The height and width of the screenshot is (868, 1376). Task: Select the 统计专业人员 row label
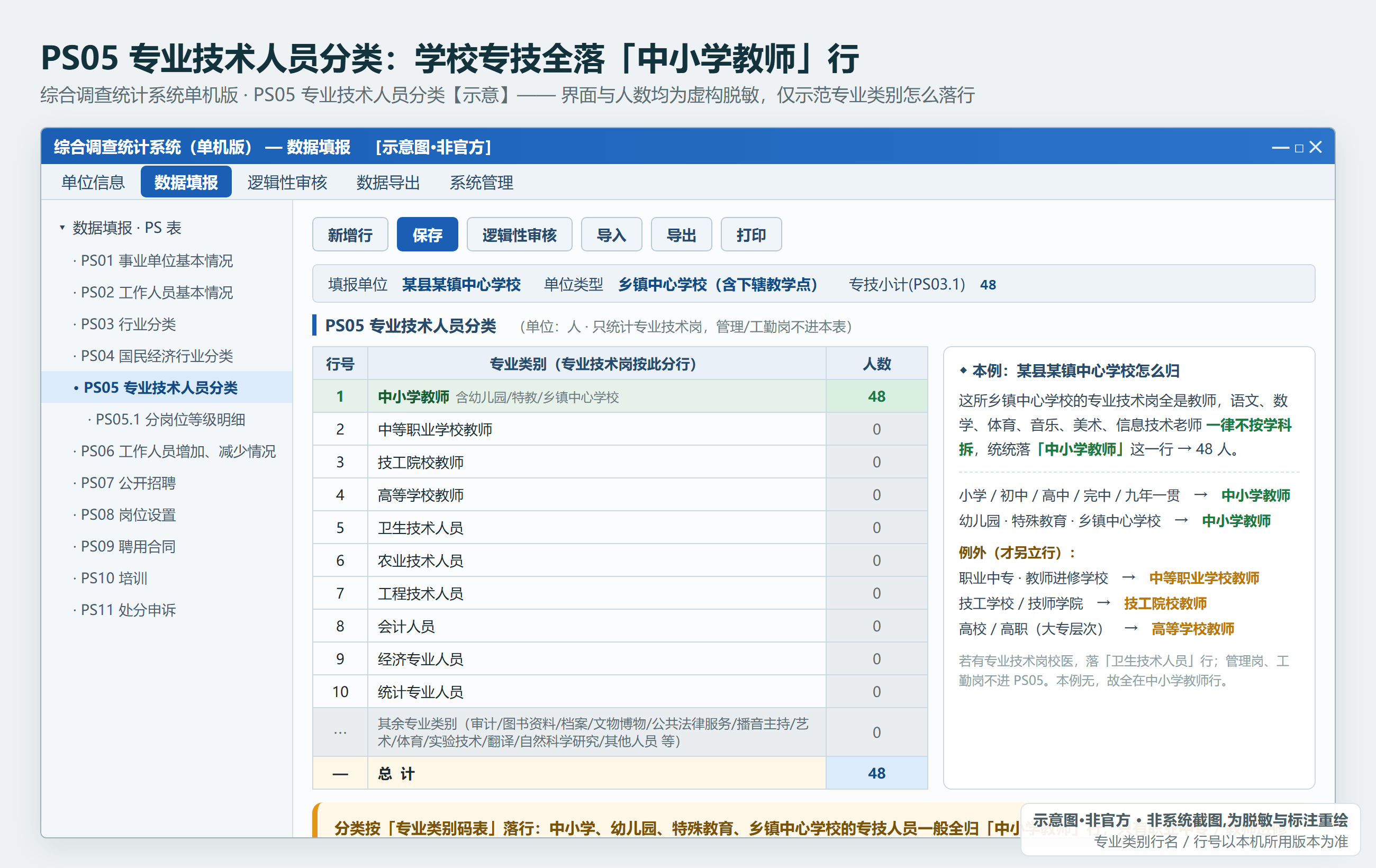click(420, 693)
